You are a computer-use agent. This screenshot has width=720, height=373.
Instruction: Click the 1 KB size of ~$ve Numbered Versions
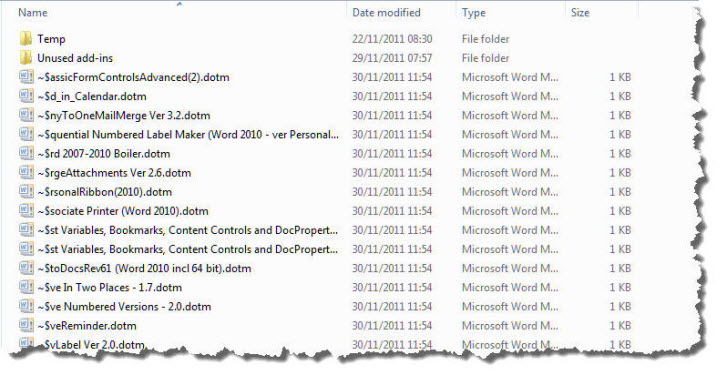click(620, 306)
